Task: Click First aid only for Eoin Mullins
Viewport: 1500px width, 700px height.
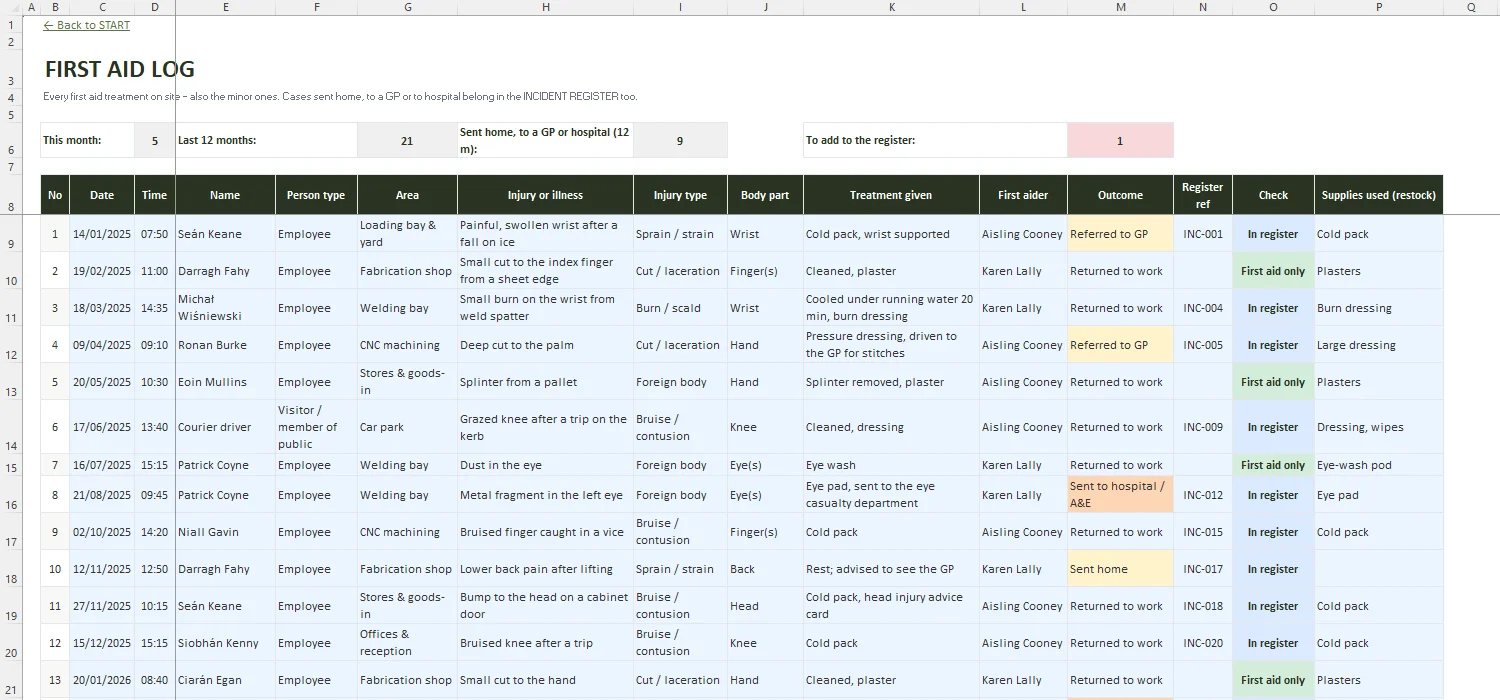Action: 1273,382
